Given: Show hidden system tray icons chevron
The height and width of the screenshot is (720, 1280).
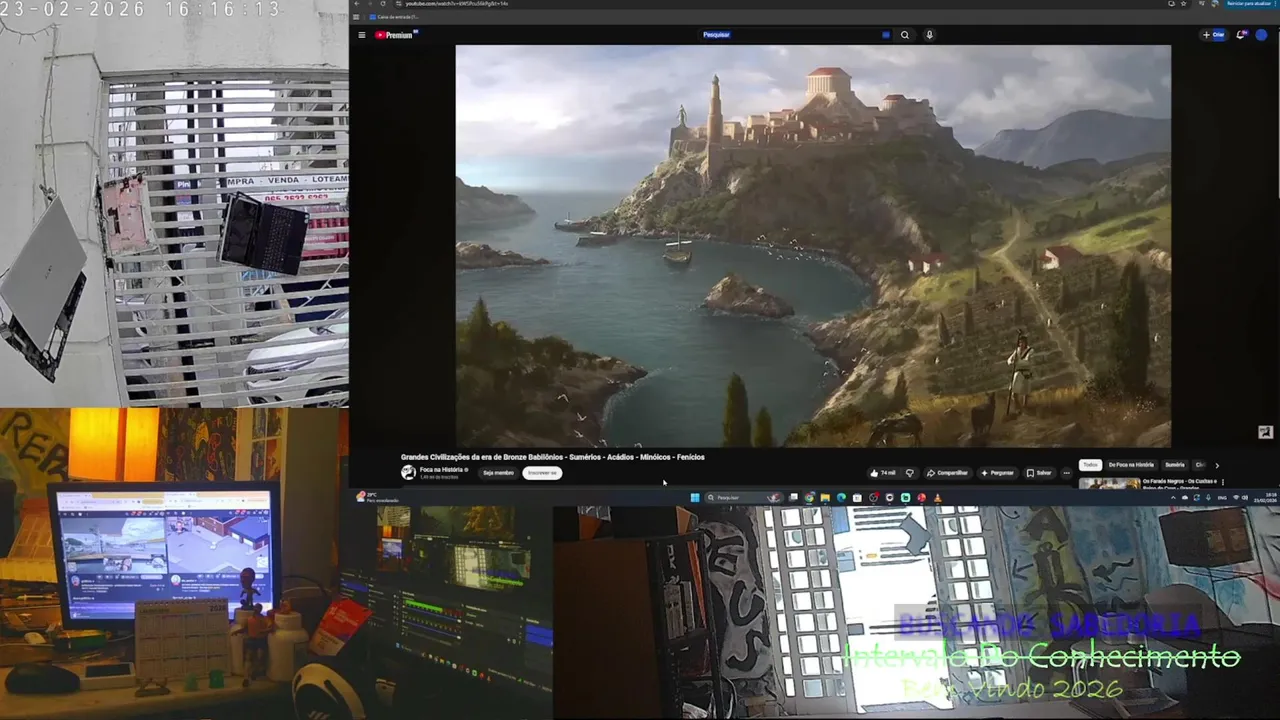Looking at the screenshot, I should pos(1173,497).
